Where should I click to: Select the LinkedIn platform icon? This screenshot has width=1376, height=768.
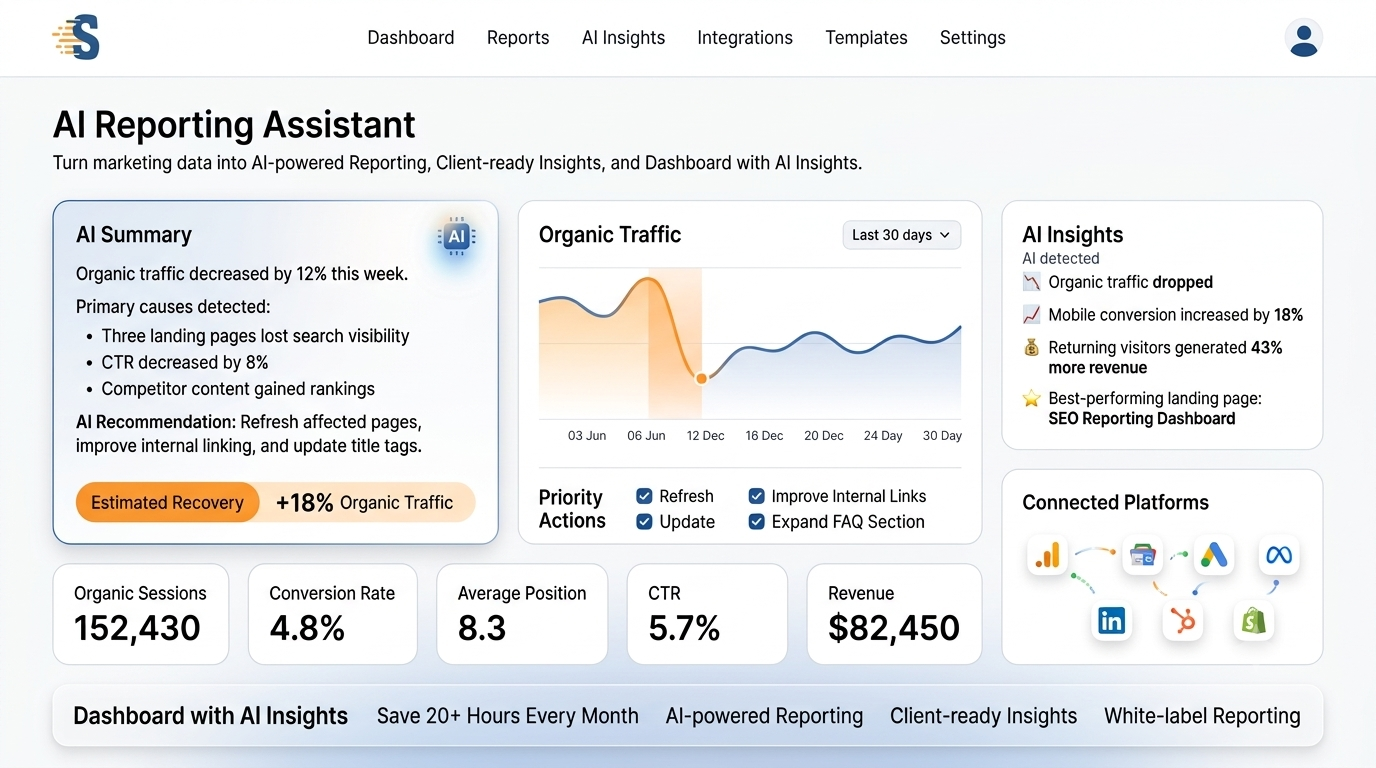(x=1111, y=621)
